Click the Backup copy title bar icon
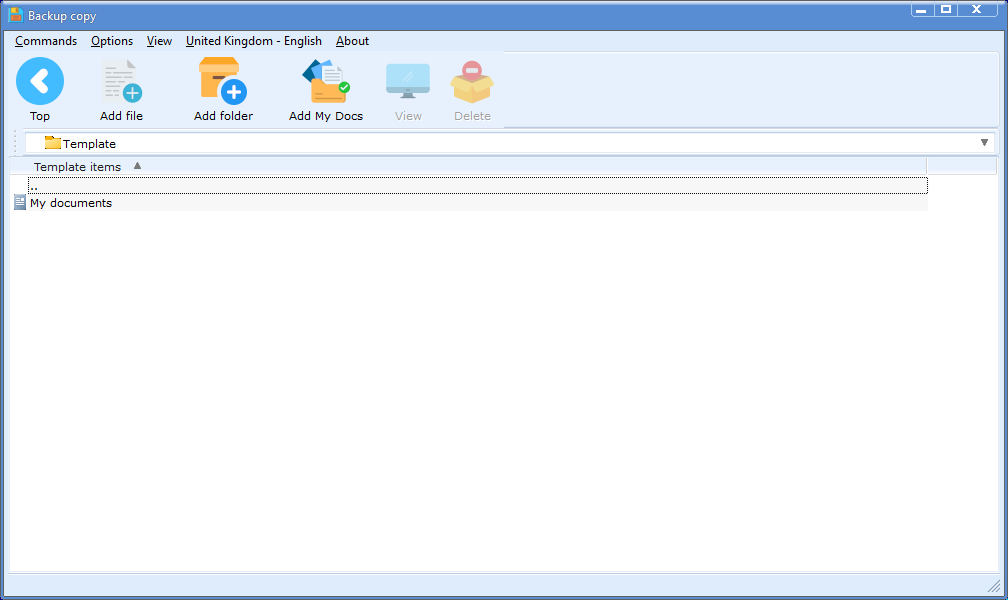This screenshot has height=600, width=1008. click(x=16, y=15)
